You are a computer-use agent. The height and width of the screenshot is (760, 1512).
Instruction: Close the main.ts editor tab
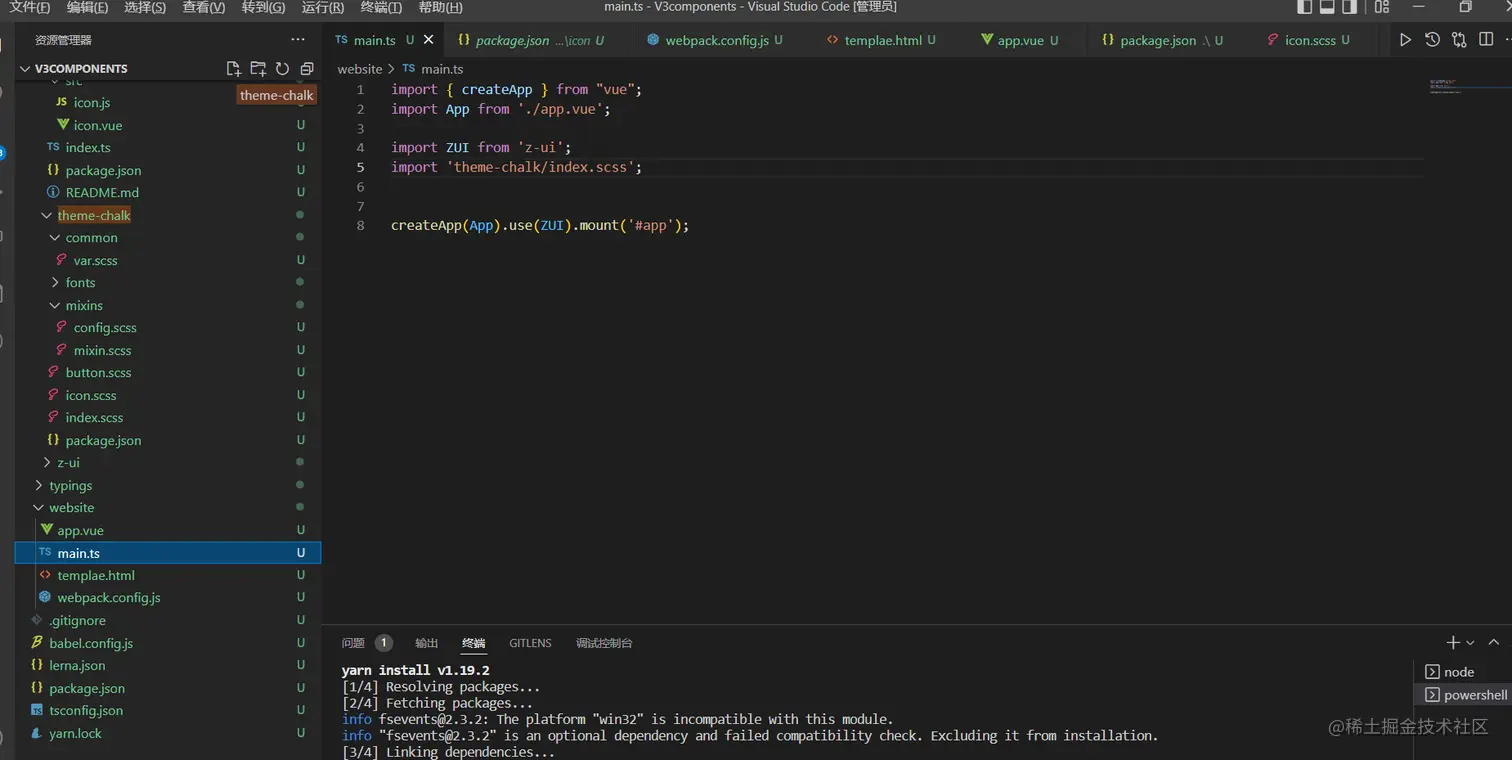[429, 40]
